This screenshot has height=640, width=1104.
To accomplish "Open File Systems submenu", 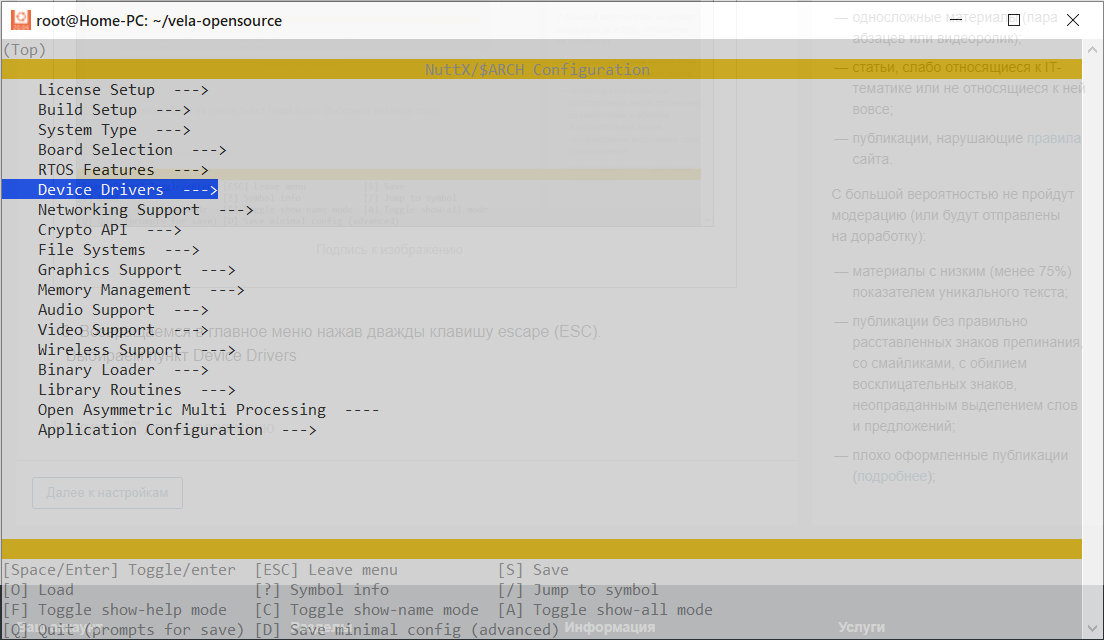I will [x=119, y=250].
